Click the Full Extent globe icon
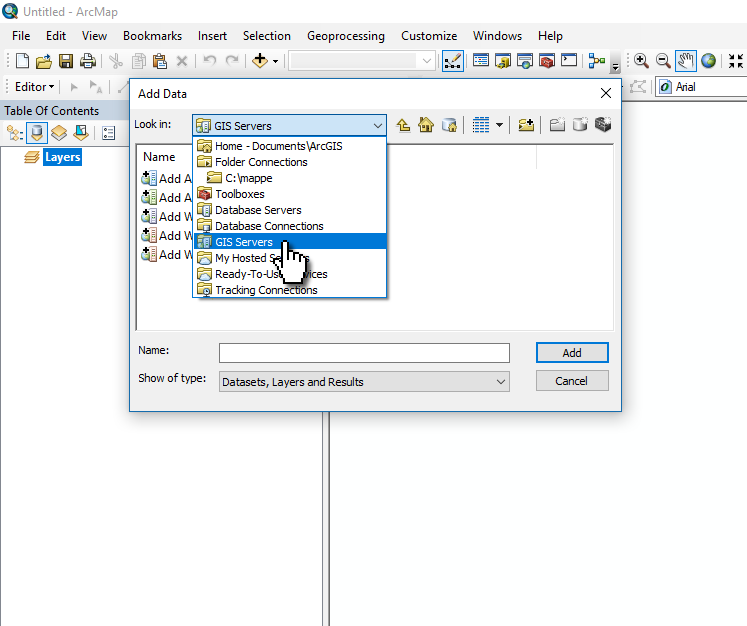The width and height of the screenshot is (747, 626). point(708,61)
